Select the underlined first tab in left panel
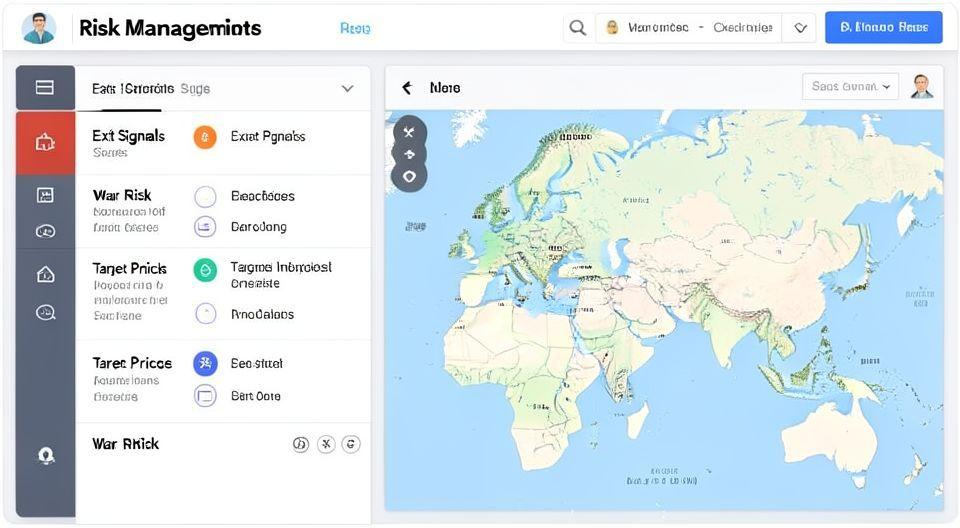 pyautogui.click(x=126, y=89)
